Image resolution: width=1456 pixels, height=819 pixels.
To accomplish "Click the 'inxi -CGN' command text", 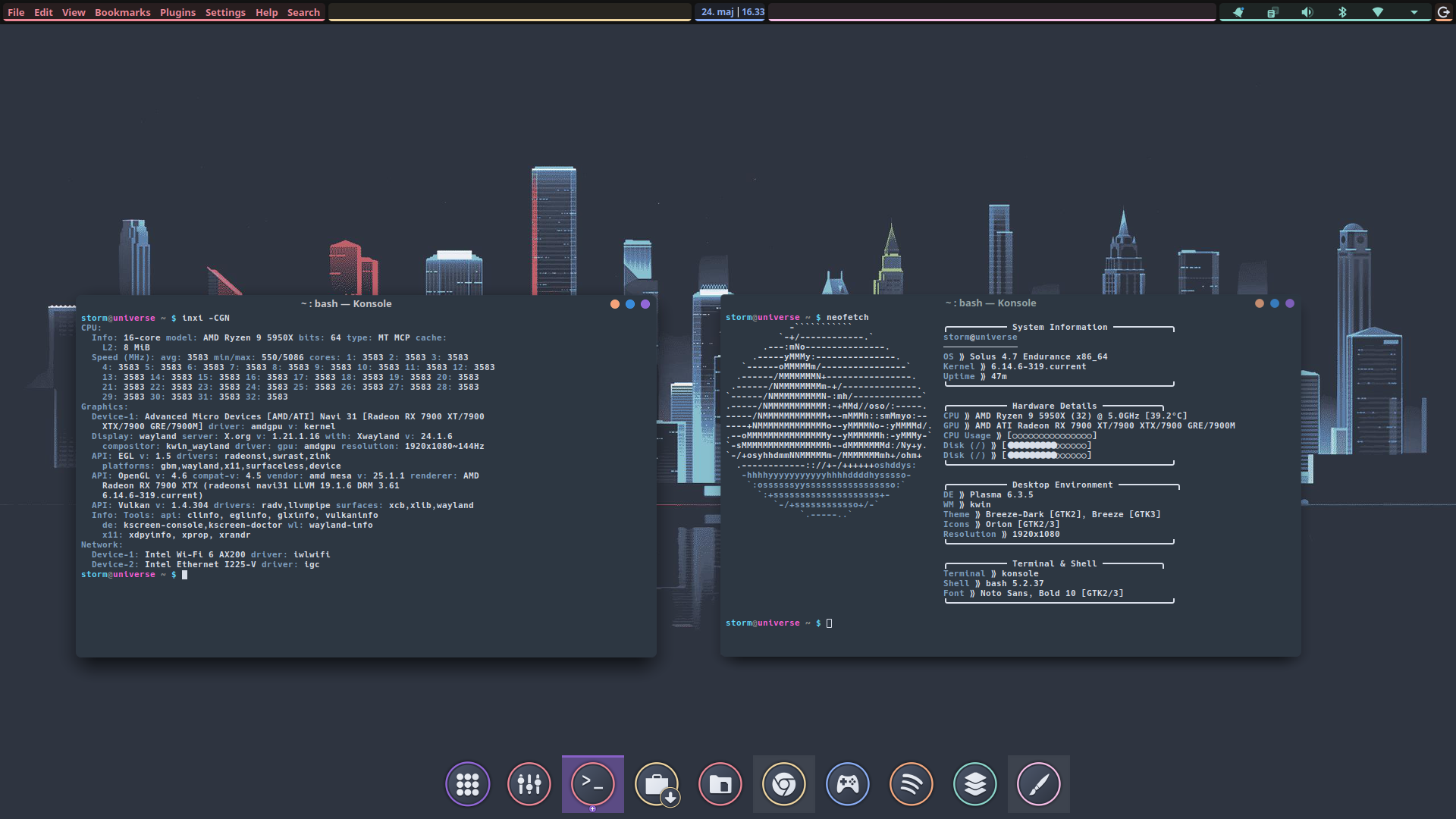I will point(206,318).
